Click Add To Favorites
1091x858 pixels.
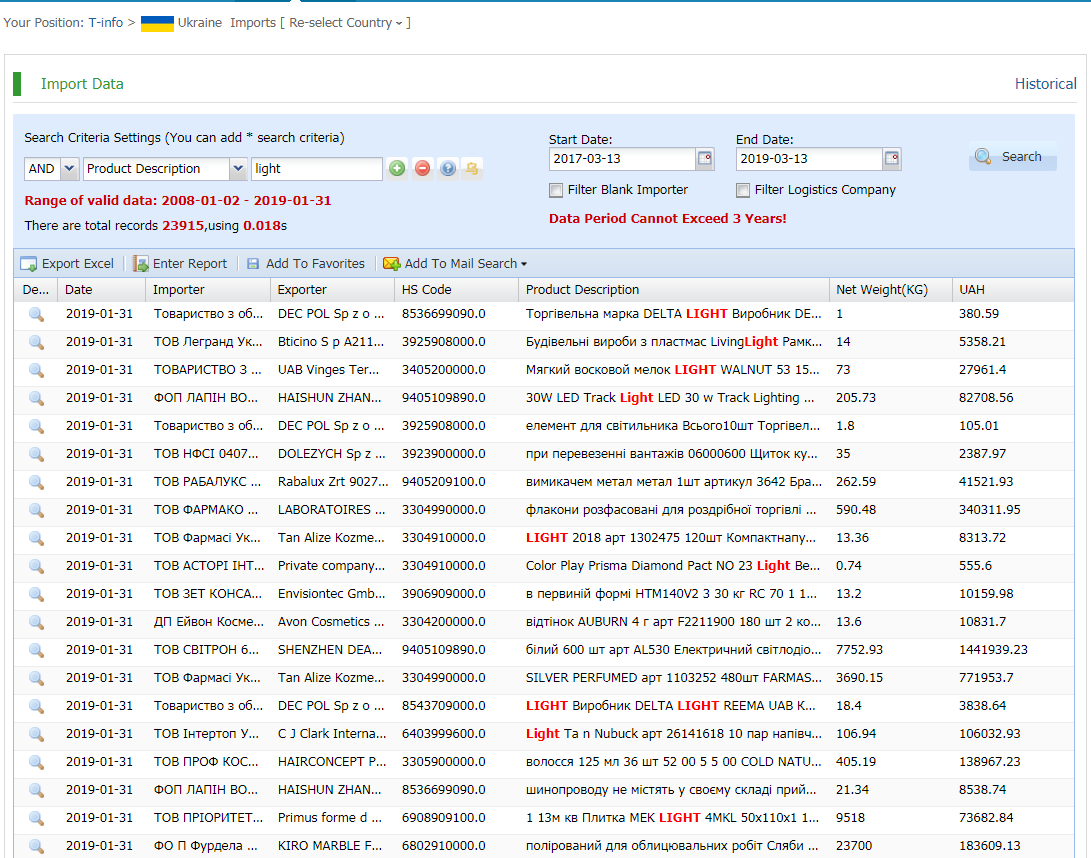pos(306,264)
